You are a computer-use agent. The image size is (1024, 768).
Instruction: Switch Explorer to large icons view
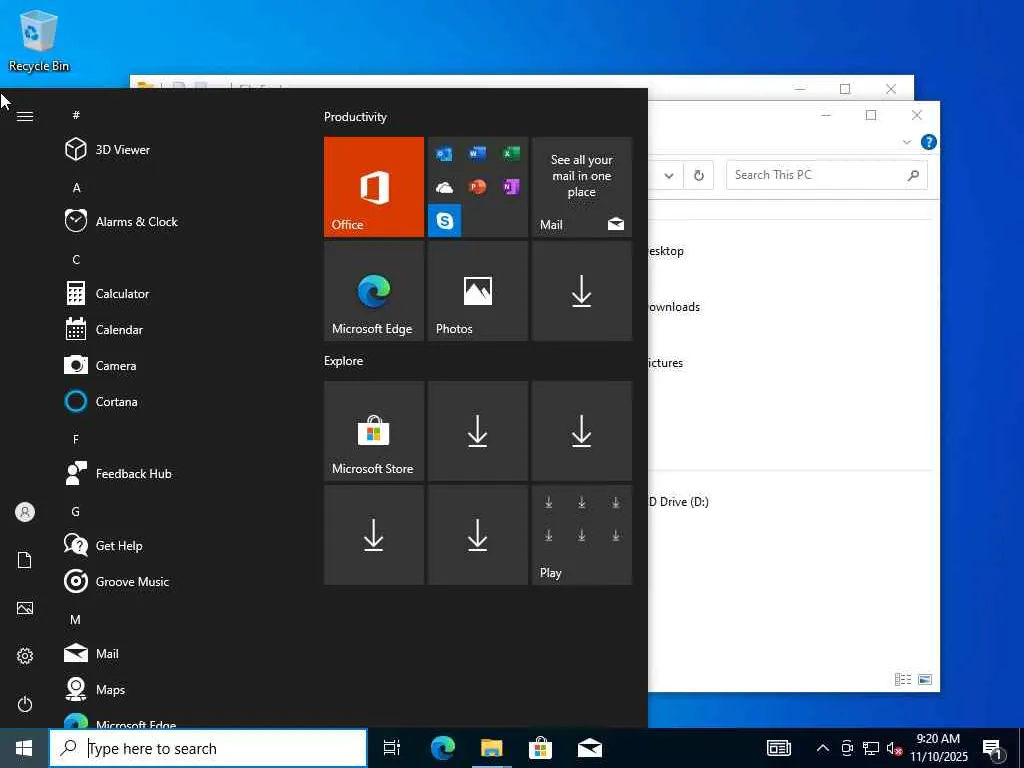925,680
